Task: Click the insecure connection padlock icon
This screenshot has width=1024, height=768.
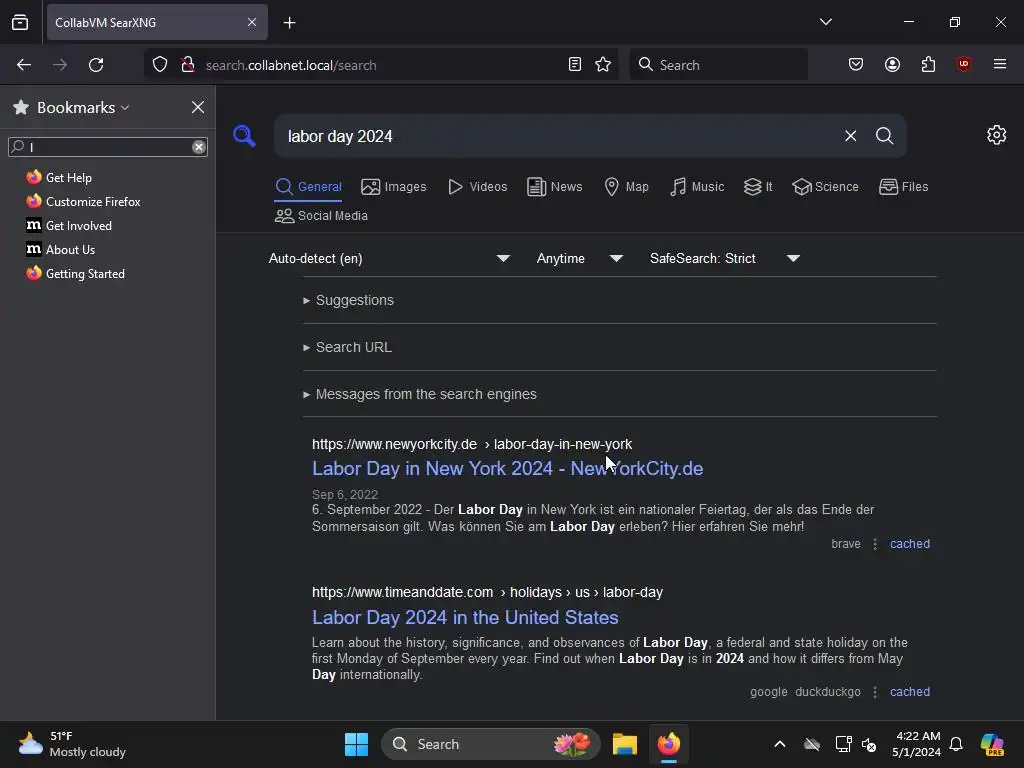Action: 188,65
